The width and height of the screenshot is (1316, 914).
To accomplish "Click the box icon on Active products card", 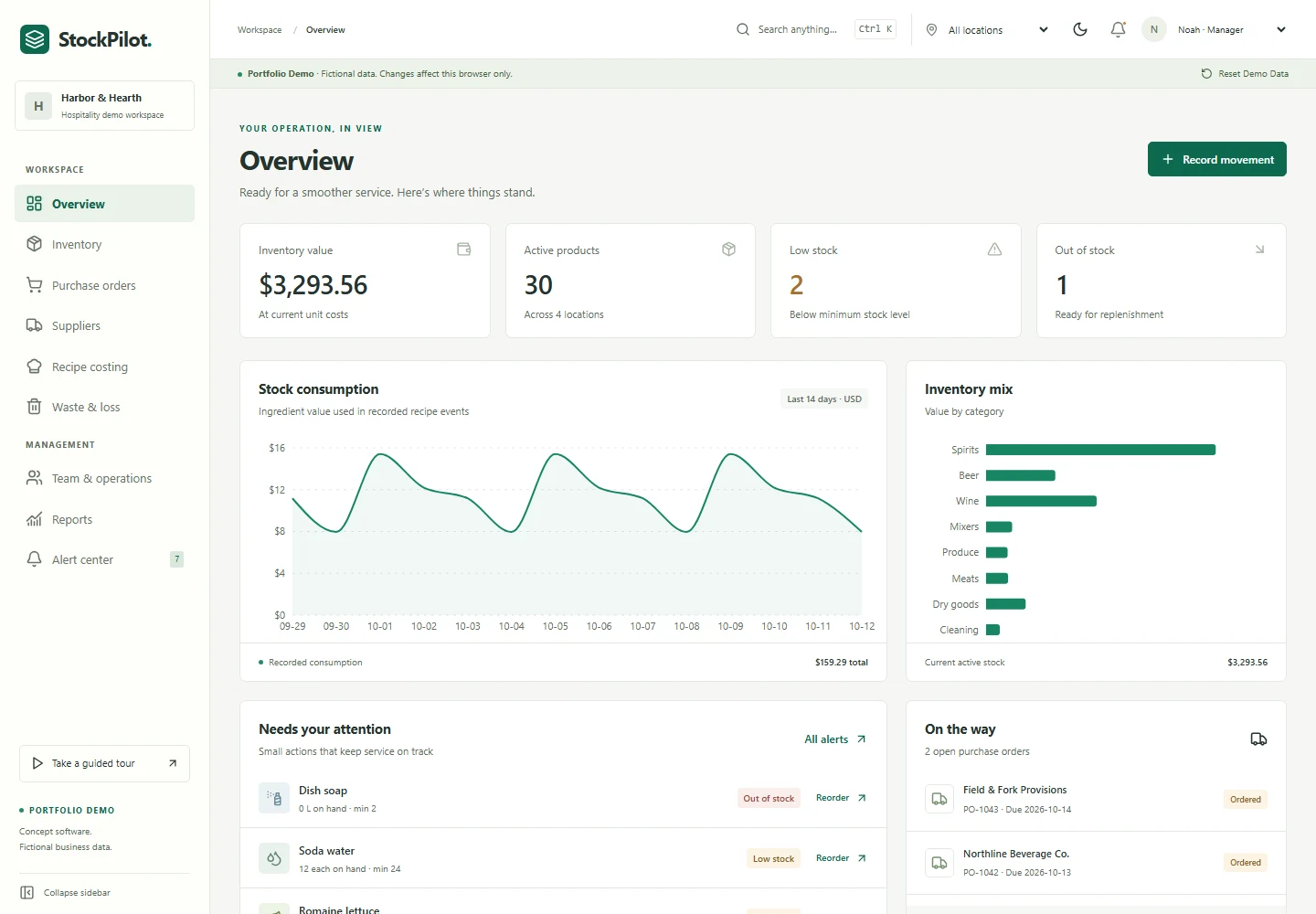I will pos(728,250).
